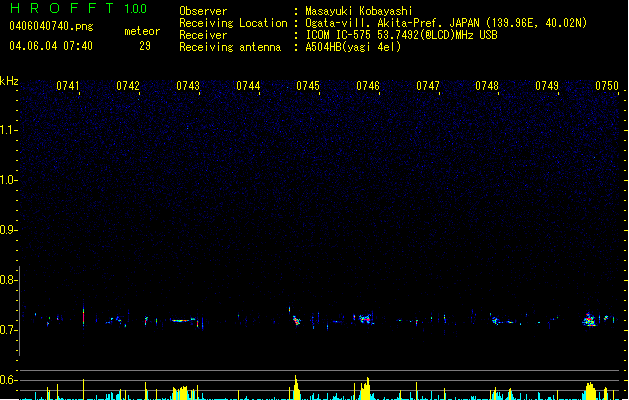Click the A504HB(yagi 4el) antenna text

pos(353,47)
